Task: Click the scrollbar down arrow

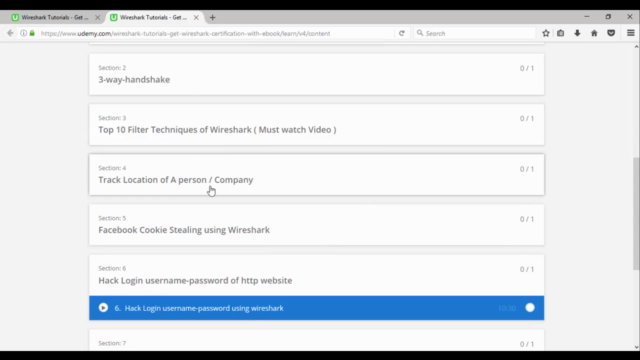Action: tap(636, 347)
